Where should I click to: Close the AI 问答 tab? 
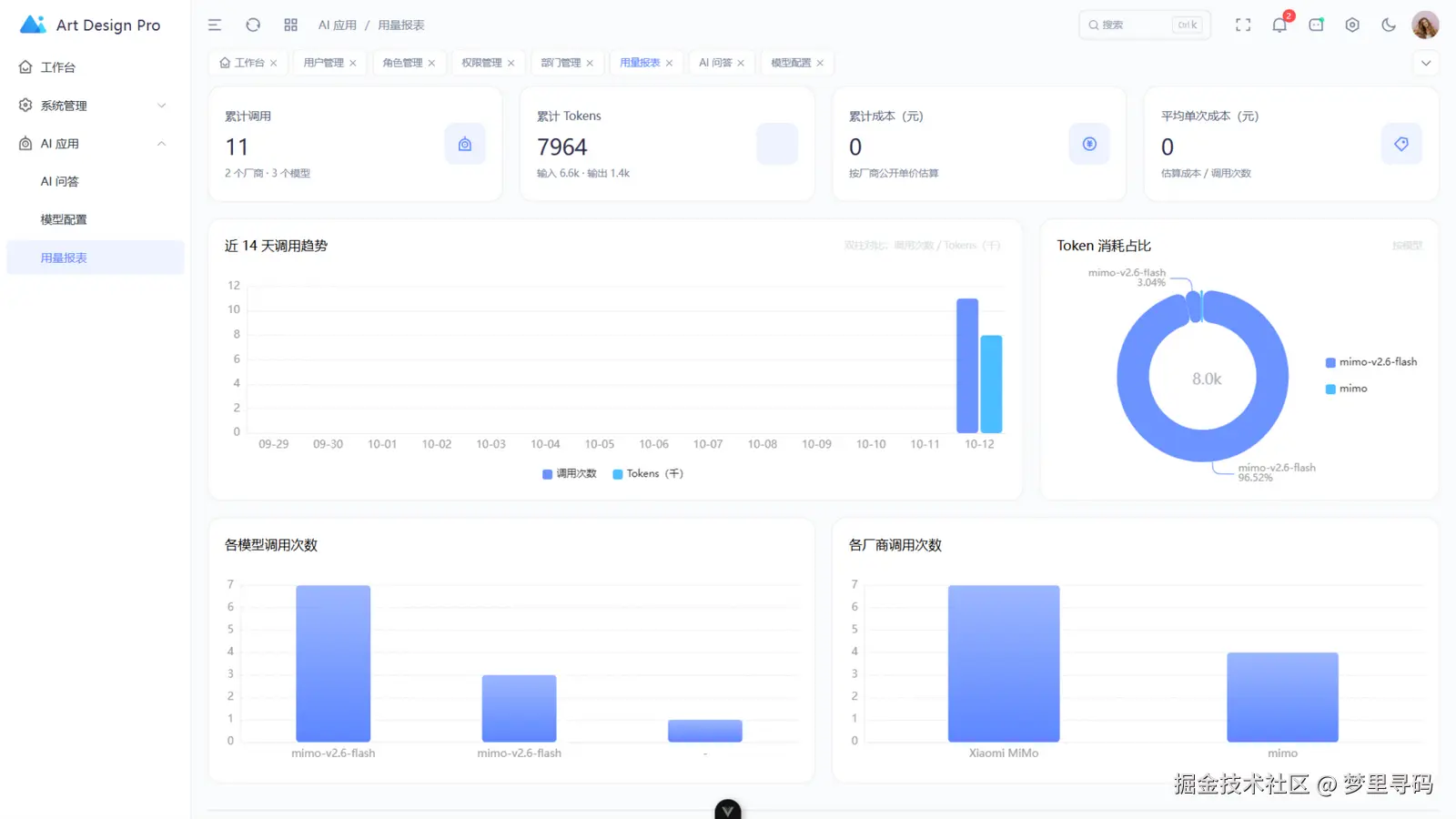tap(741, 63)
